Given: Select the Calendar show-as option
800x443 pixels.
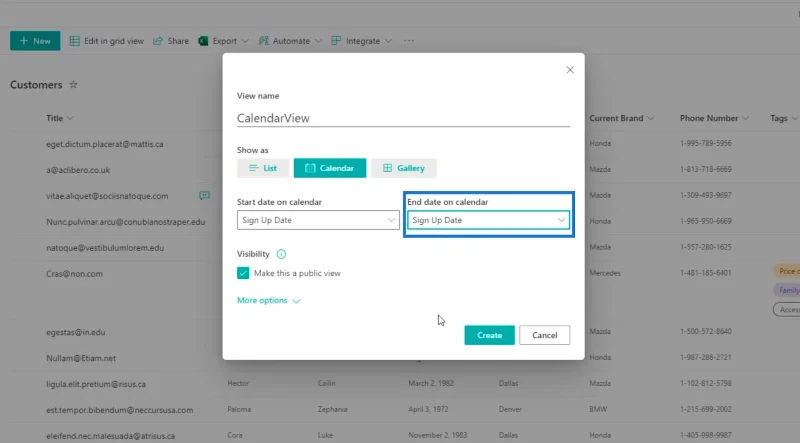Looking at the screenshot, I should (330, 168).
